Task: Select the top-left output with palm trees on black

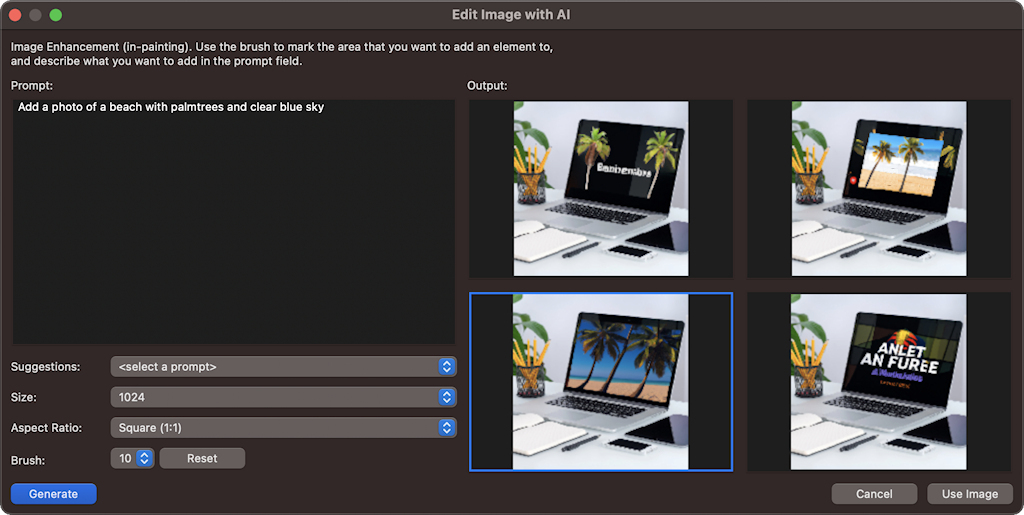Action: (600, 188)
